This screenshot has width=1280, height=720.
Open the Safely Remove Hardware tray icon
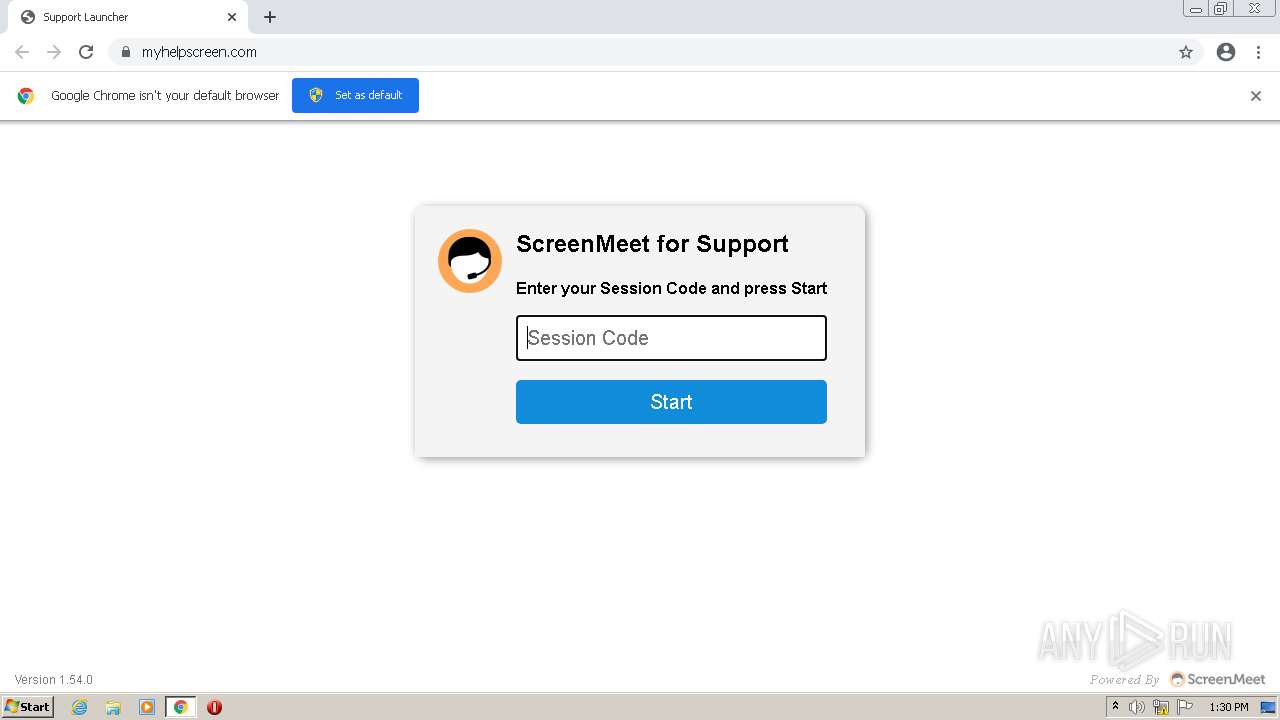tap(1160, 707)
